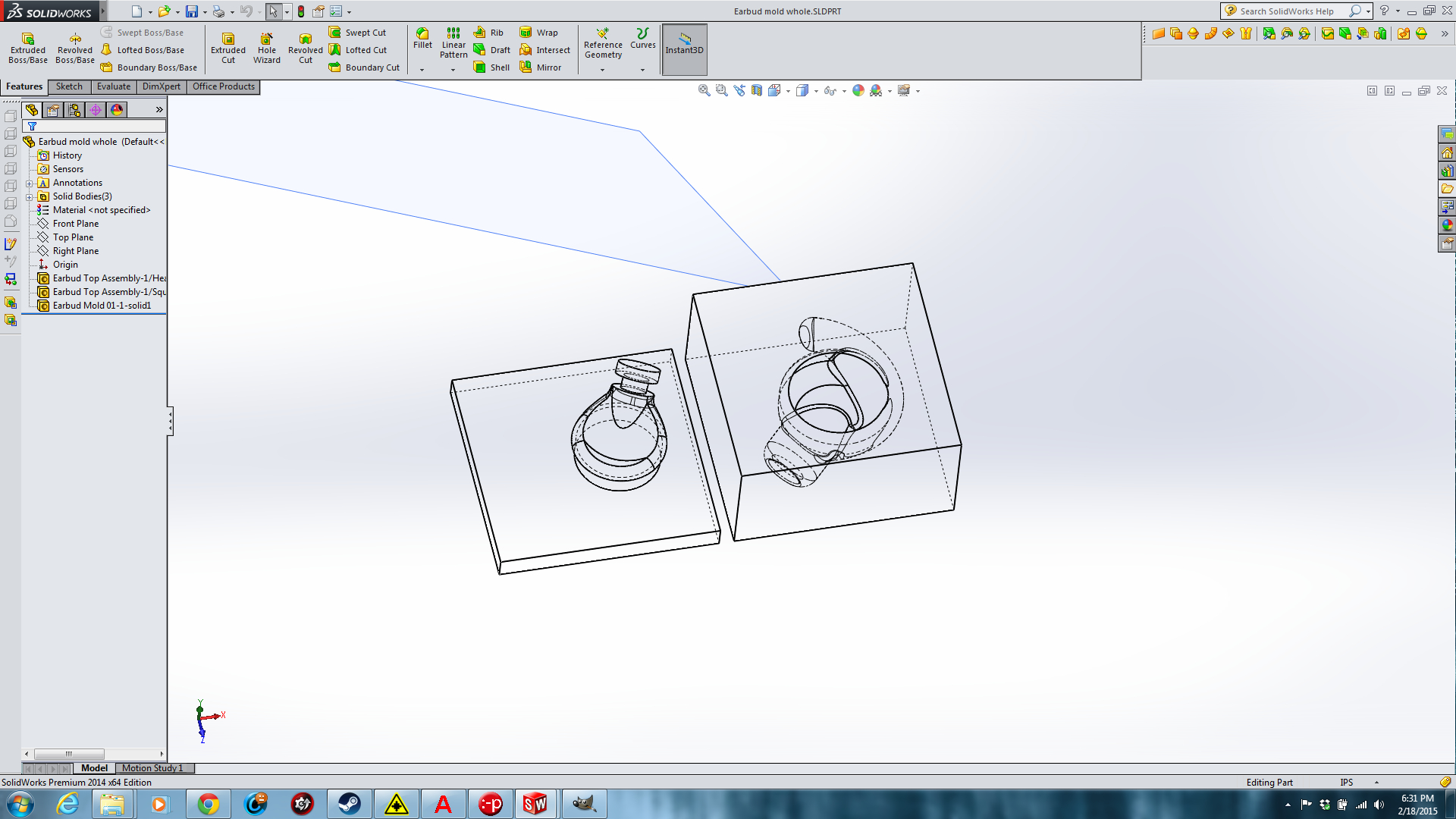1456x819 pixels.
Task: Open the Linear Pattern dropdown arrow
Action: click(453, 70)
